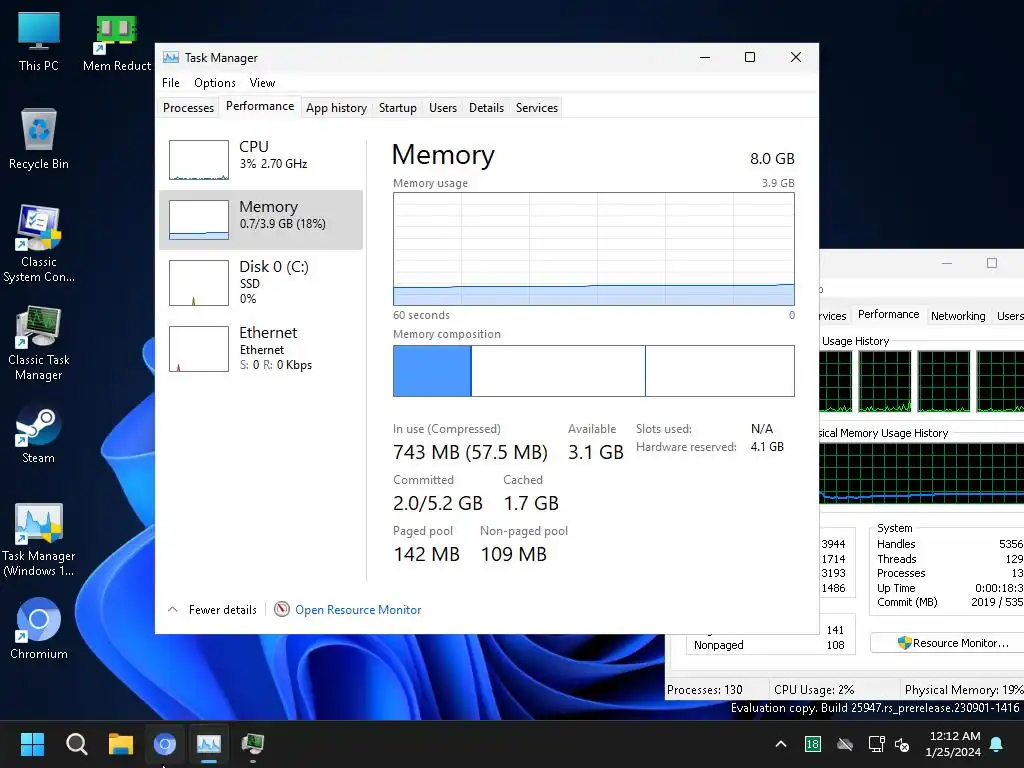The height and width of the screenshot is (768, 1024).
Task: Open the notification bell in the tray
Action: point(997,744)
